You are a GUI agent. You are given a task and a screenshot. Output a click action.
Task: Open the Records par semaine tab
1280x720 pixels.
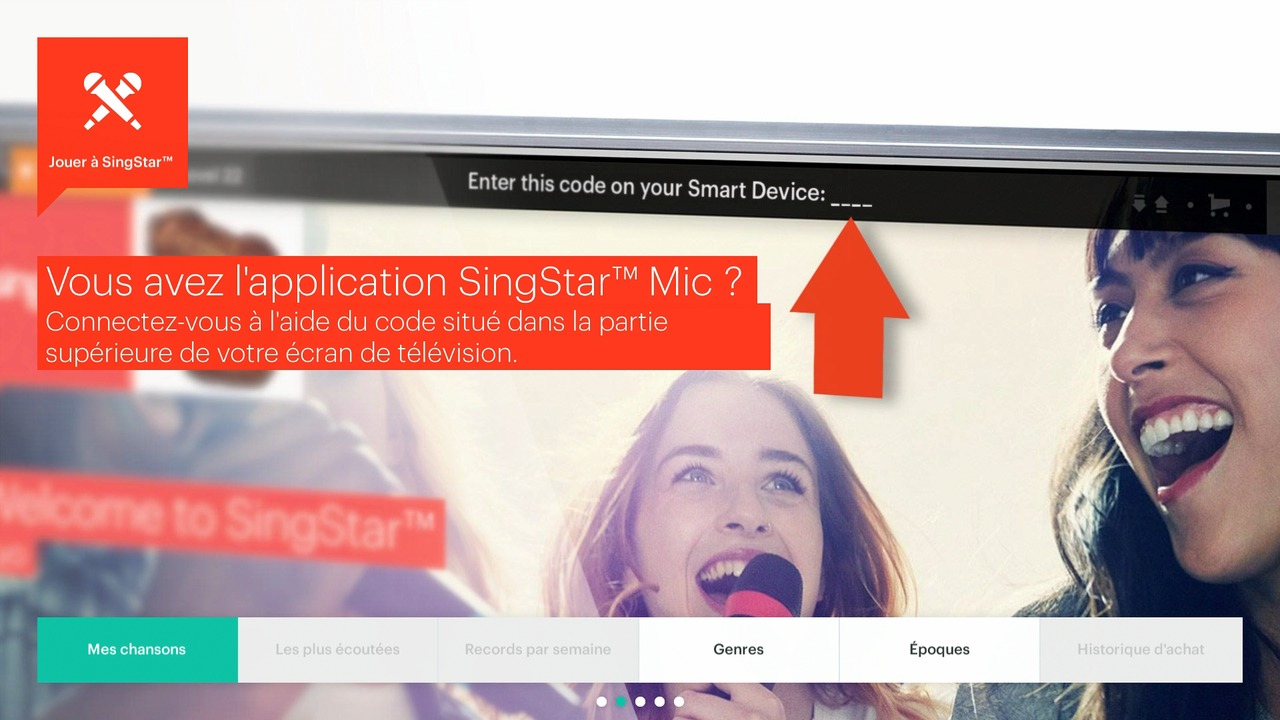(538, 650)
